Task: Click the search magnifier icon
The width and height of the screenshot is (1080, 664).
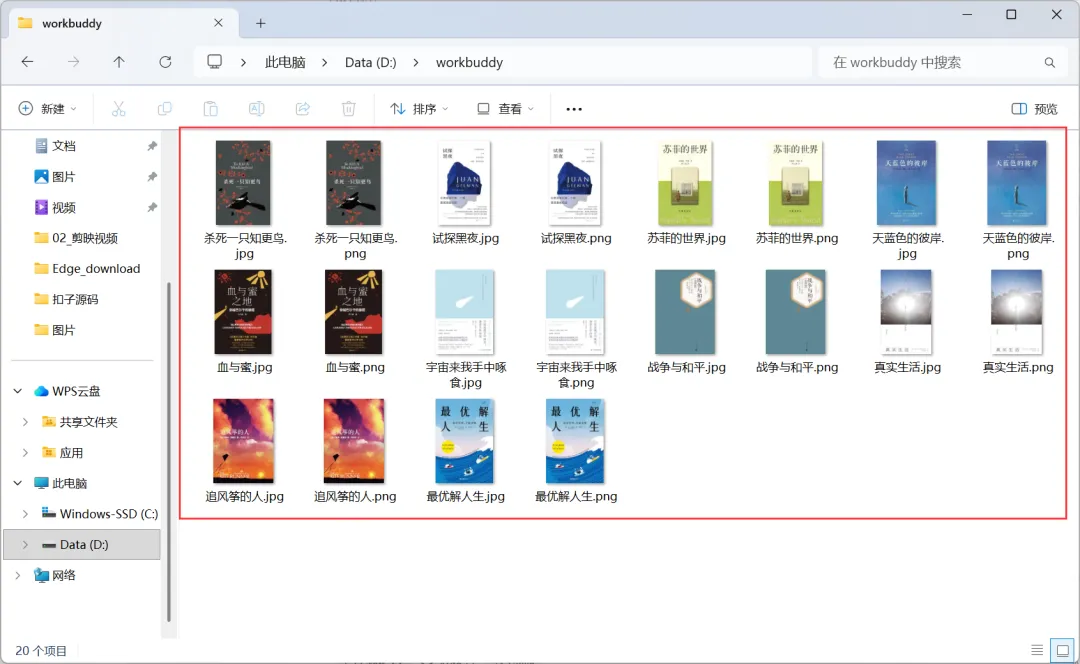Action: [1050, 63]
